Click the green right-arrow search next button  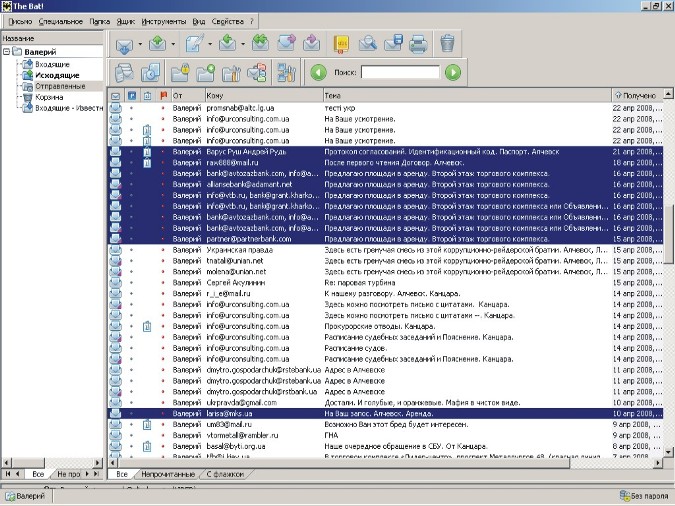click(x=453, y=72)
